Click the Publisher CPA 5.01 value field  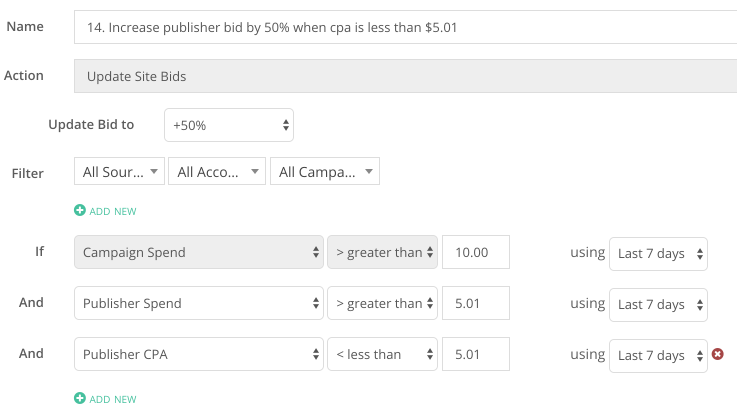tap(476, 354)
